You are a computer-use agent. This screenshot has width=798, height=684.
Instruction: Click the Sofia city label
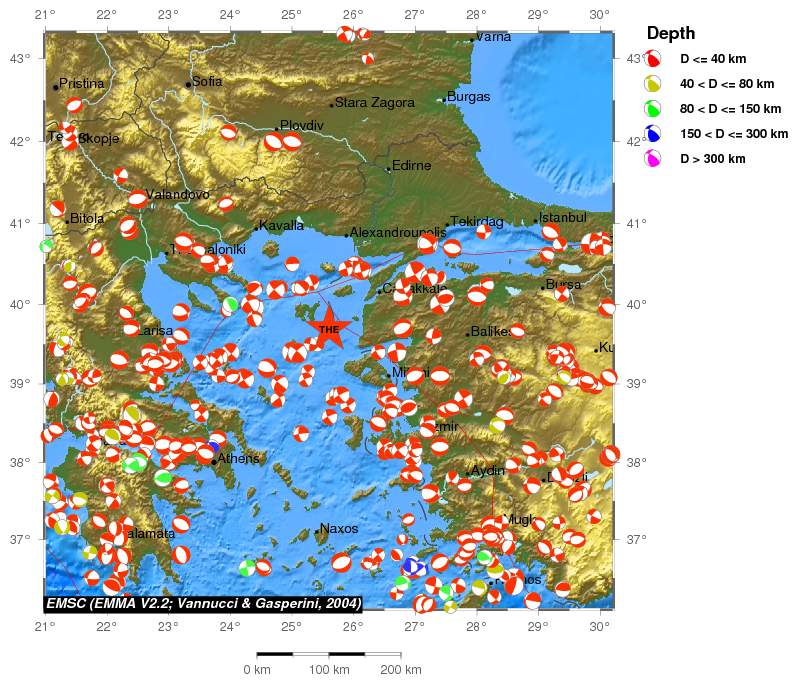pos(207,82)
